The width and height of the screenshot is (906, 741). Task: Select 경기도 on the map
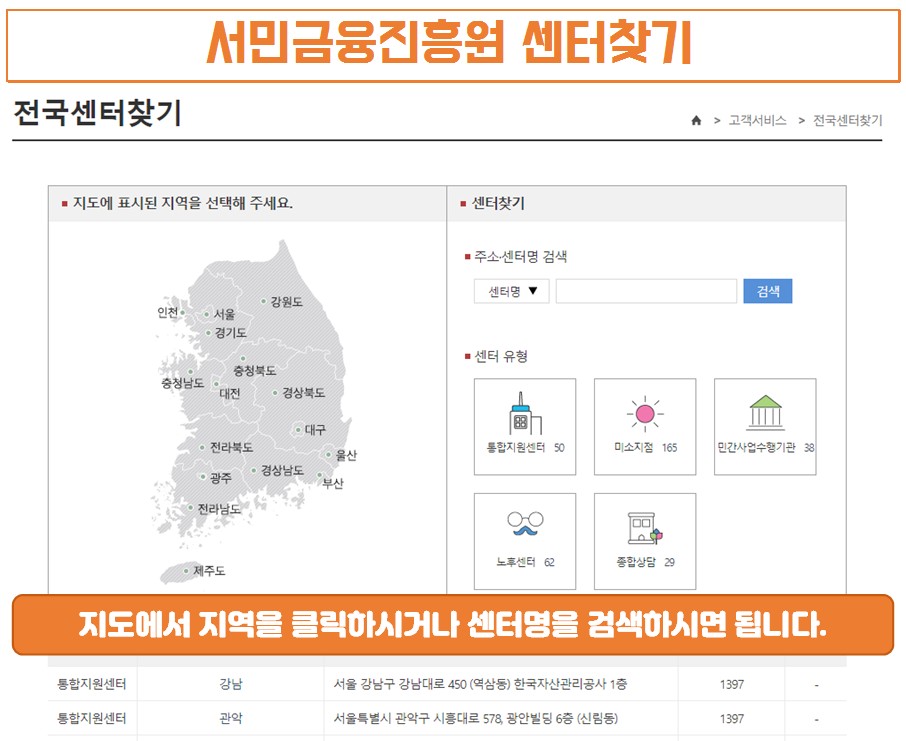tap(230, 333)
